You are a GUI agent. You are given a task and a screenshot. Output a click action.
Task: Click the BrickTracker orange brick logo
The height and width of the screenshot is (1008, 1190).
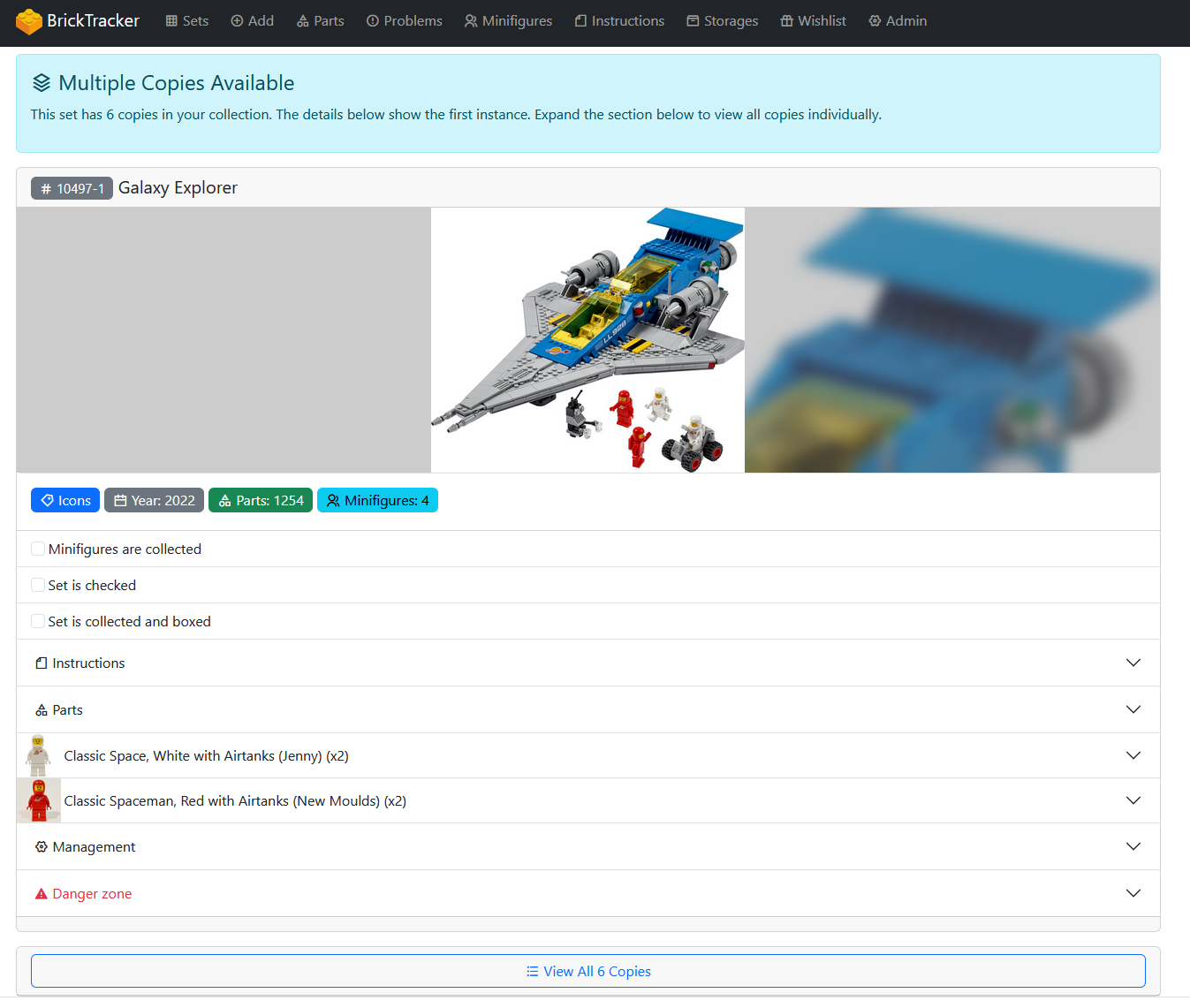point(29,21)
